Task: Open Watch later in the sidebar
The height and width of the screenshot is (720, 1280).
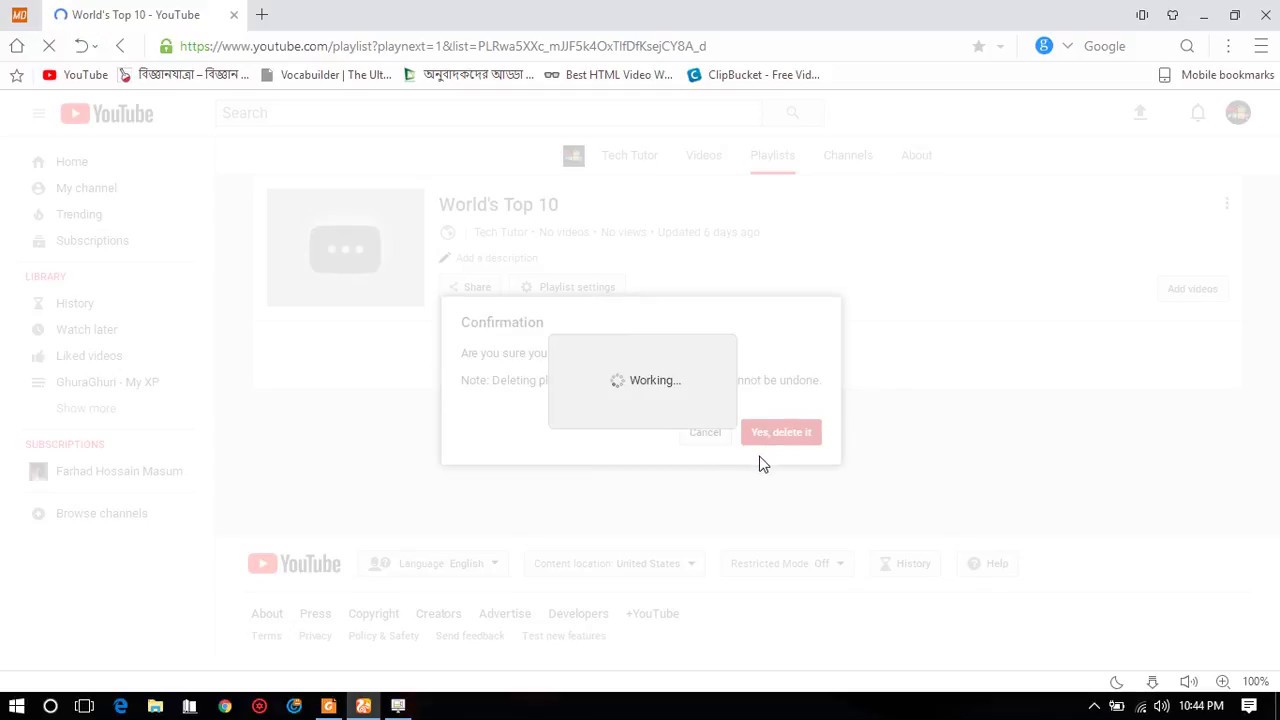Action: tap(87, 329)
